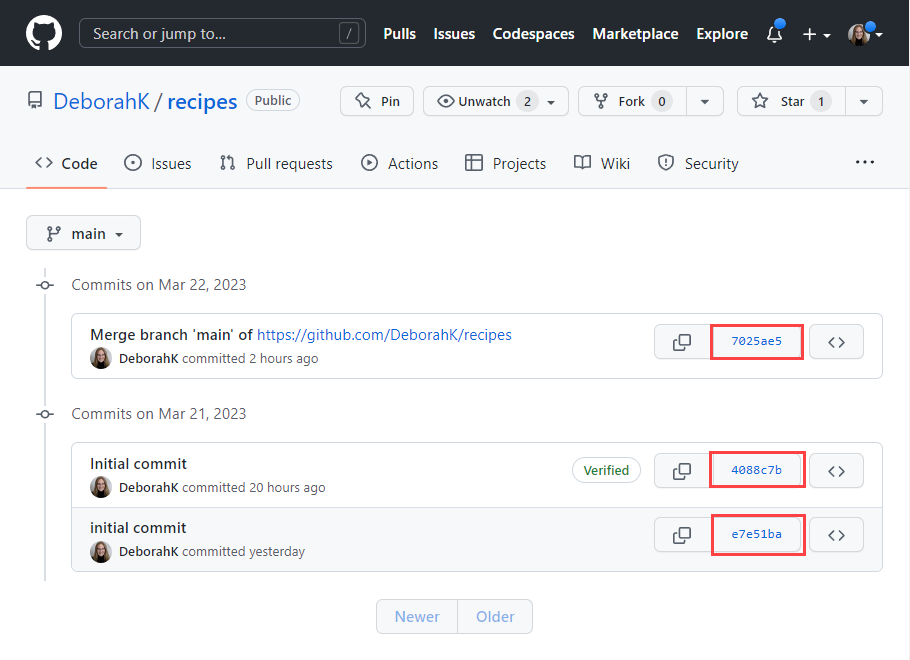This screenshot has width=910, height=660.
Task: Switch to the Pull requests tab
Action: 276,164
